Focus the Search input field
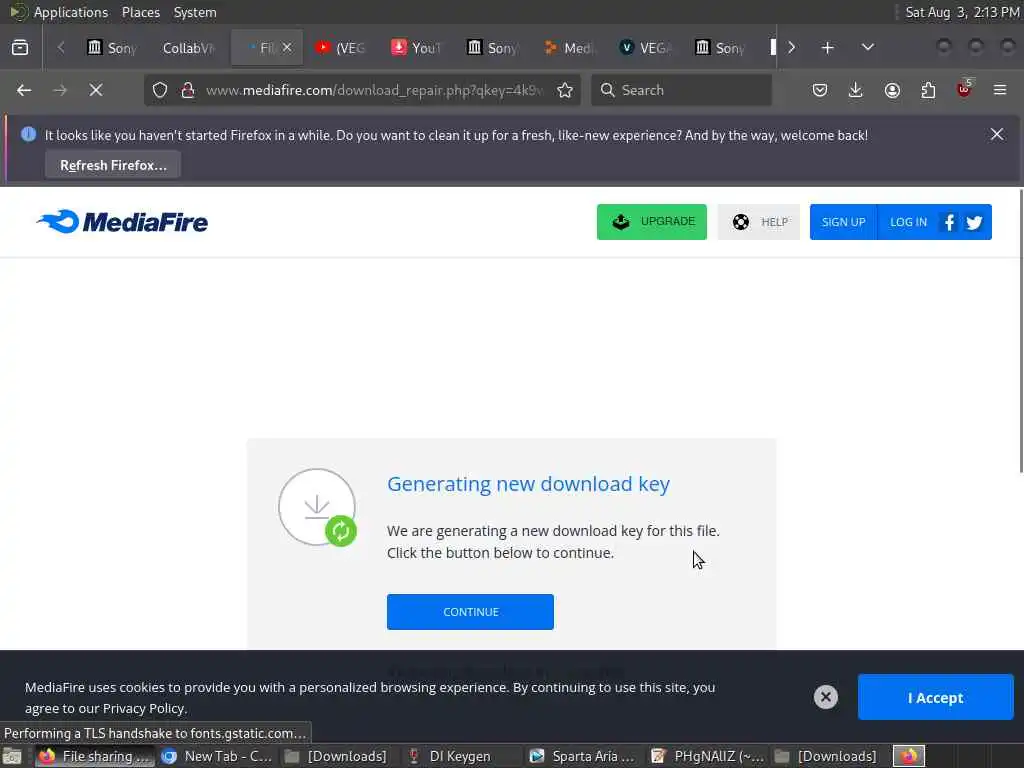This screenshot has width=1024, height=768. pyautogui.click(x=681, y=90)
